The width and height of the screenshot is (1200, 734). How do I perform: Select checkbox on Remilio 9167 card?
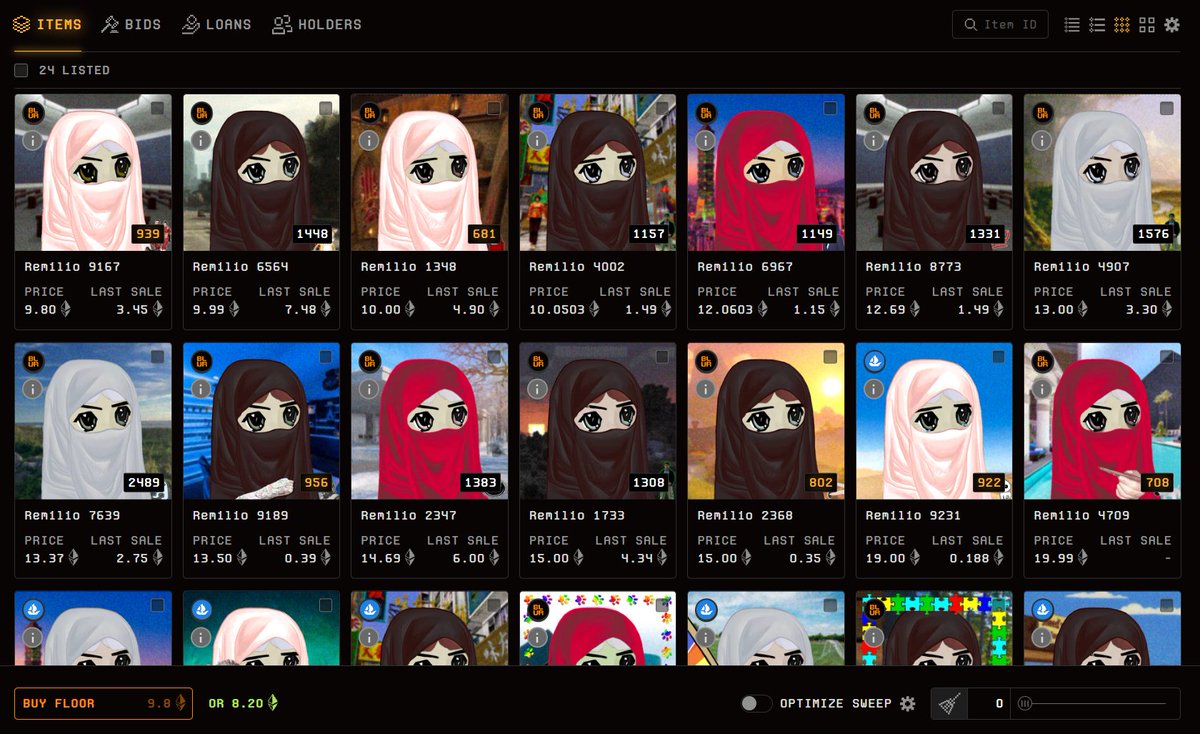(158, 108)
